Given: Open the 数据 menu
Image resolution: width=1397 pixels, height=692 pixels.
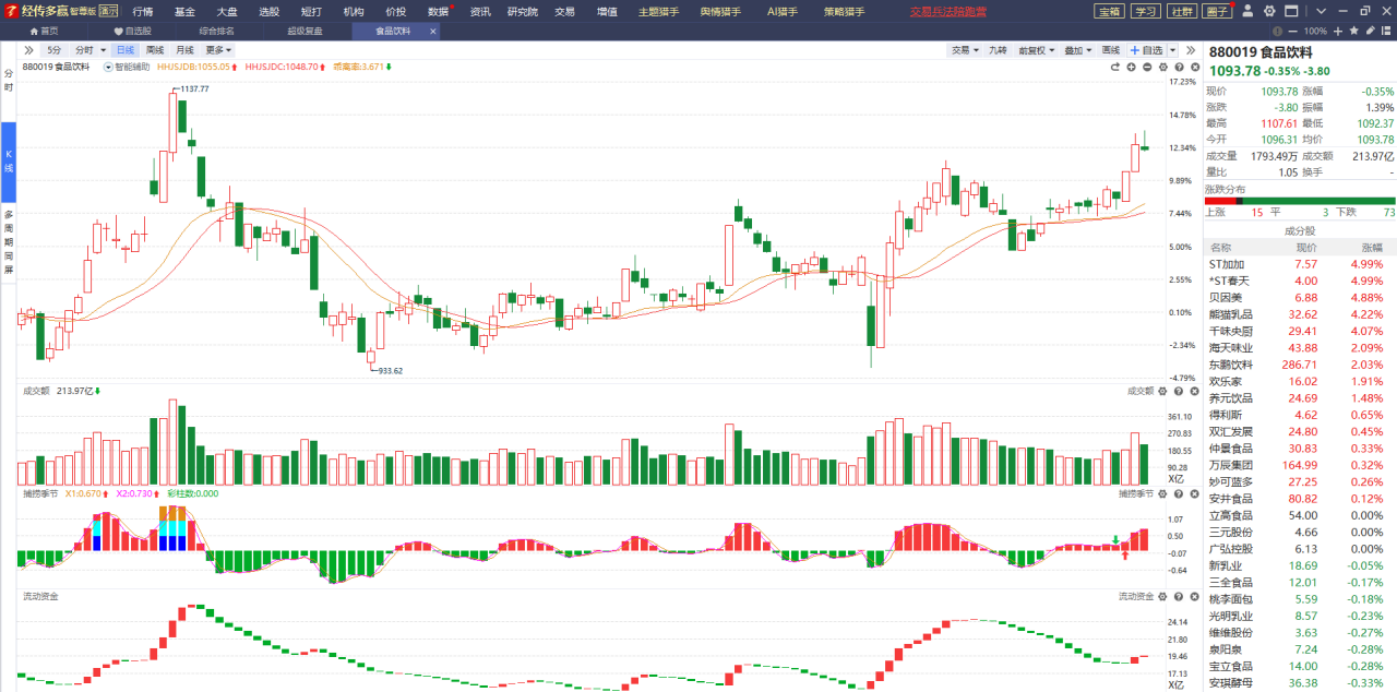Looking at the screenshot, I should pyautogui.click(x=438, y=12).
